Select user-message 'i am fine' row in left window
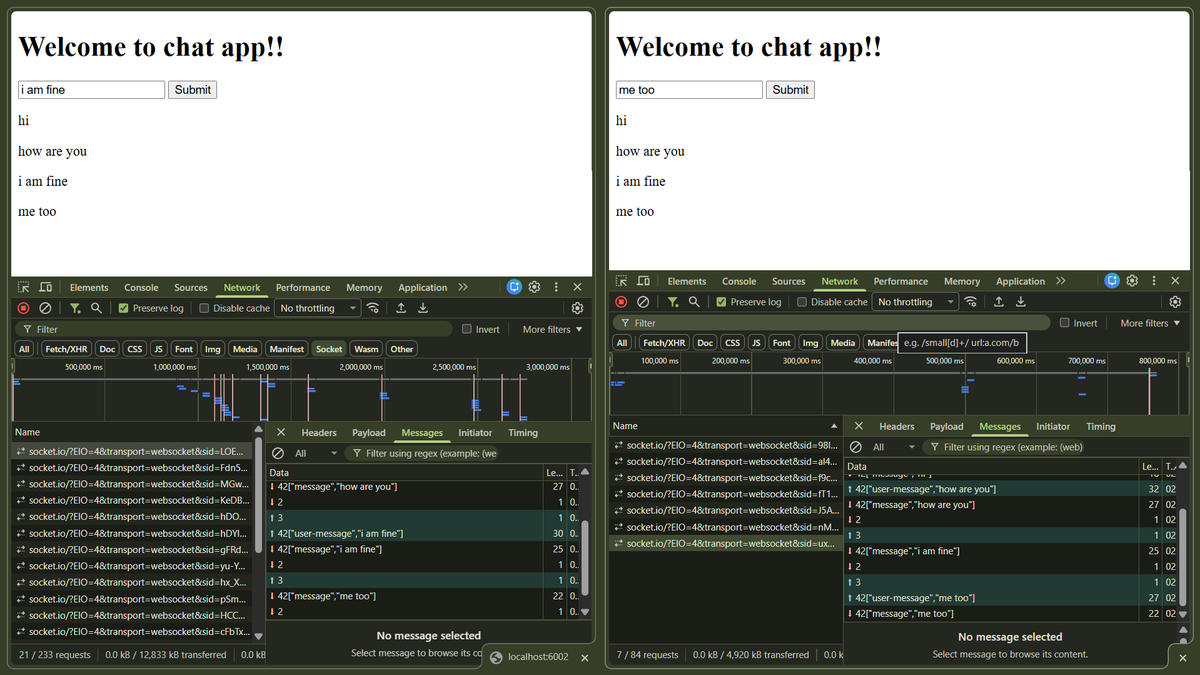This screenshot has width=1200, height=675. (x=422, y=534)
